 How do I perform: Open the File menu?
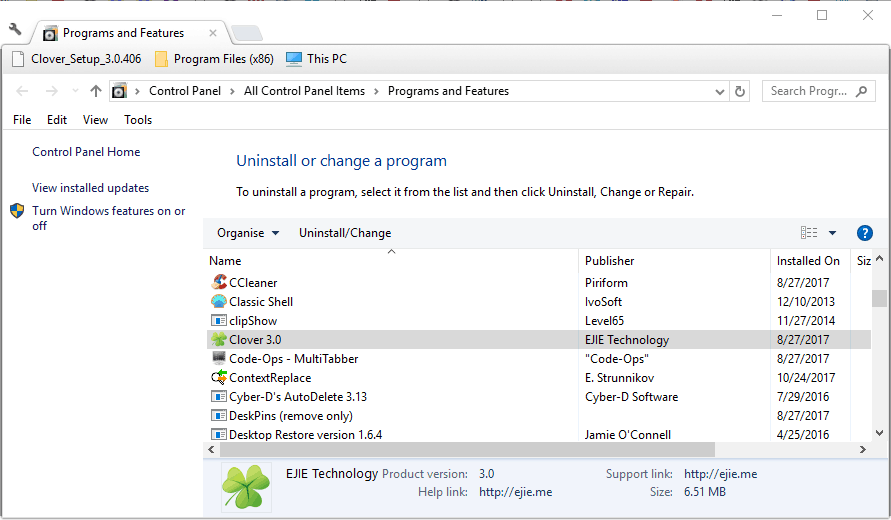pyautogui.click(x=22, y=120)
